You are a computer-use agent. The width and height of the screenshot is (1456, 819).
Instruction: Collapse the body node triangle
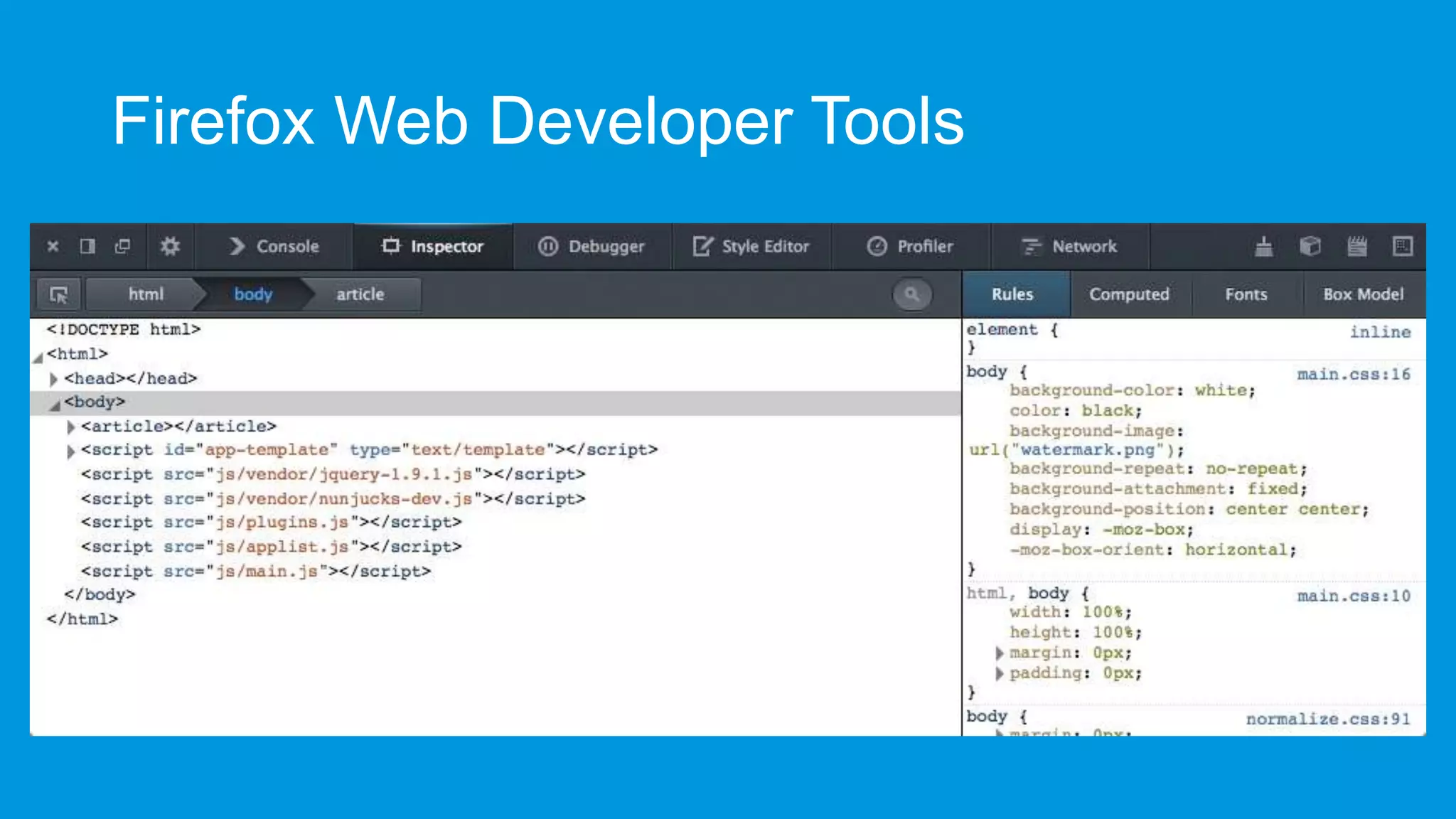click(x=55, y=406)
